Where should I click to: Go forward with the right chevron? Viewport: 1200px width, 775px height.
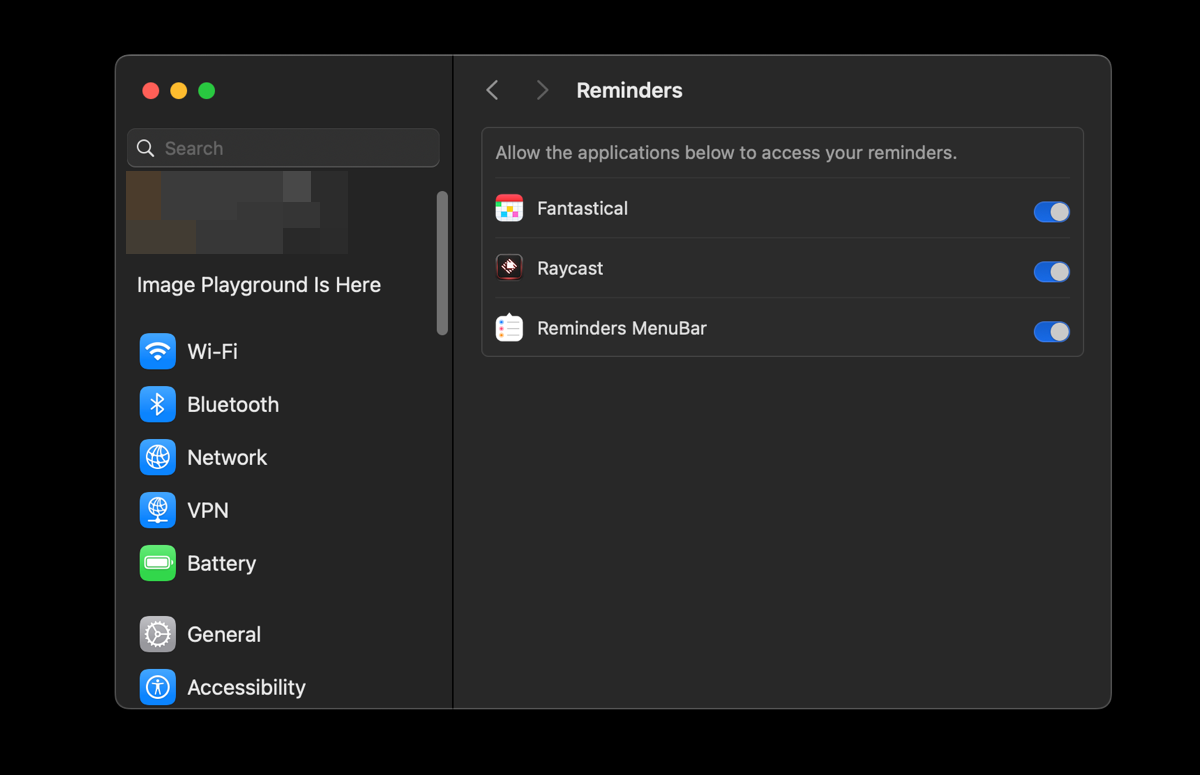click(x=542, y=90)
